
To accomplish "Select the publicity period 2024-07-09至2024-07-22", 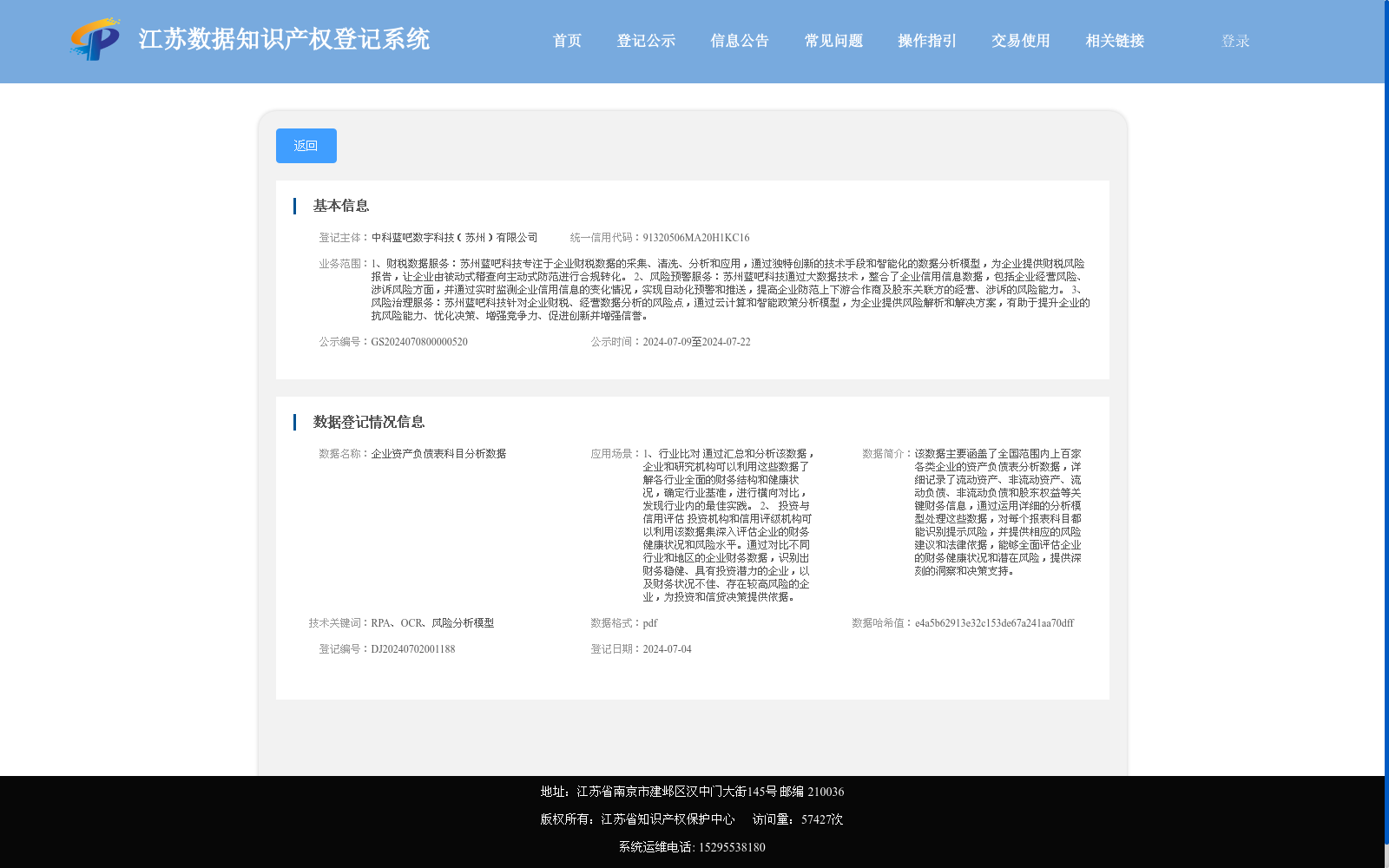I will pos(697,342).
